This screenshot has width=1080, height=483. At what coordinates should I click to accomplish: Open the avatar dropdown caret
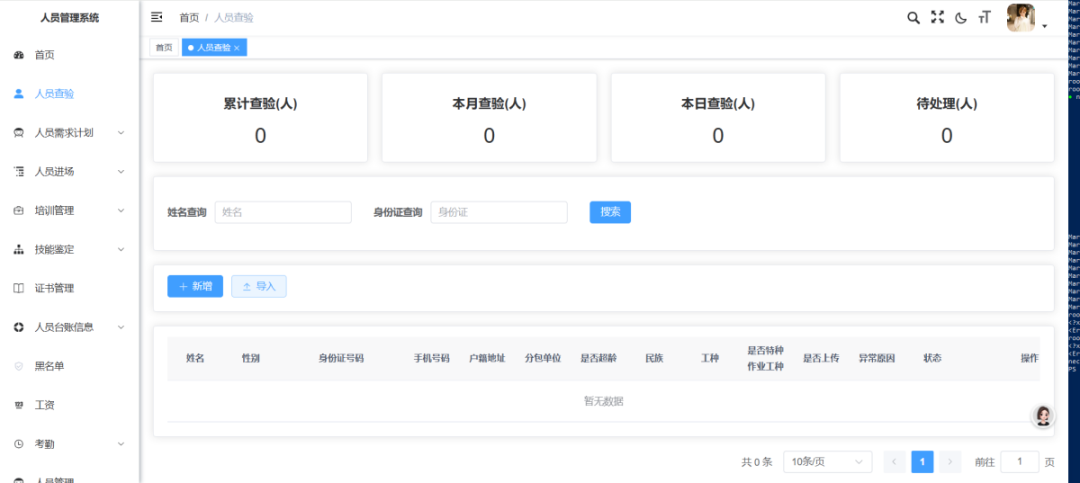(1044, 26)
